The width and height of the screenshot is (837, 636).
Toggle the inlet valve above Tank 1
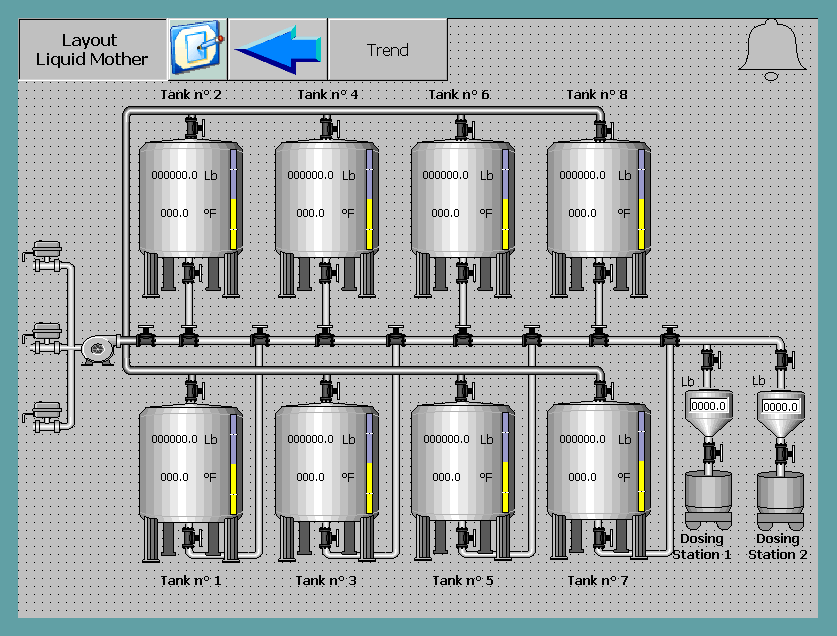194,390
